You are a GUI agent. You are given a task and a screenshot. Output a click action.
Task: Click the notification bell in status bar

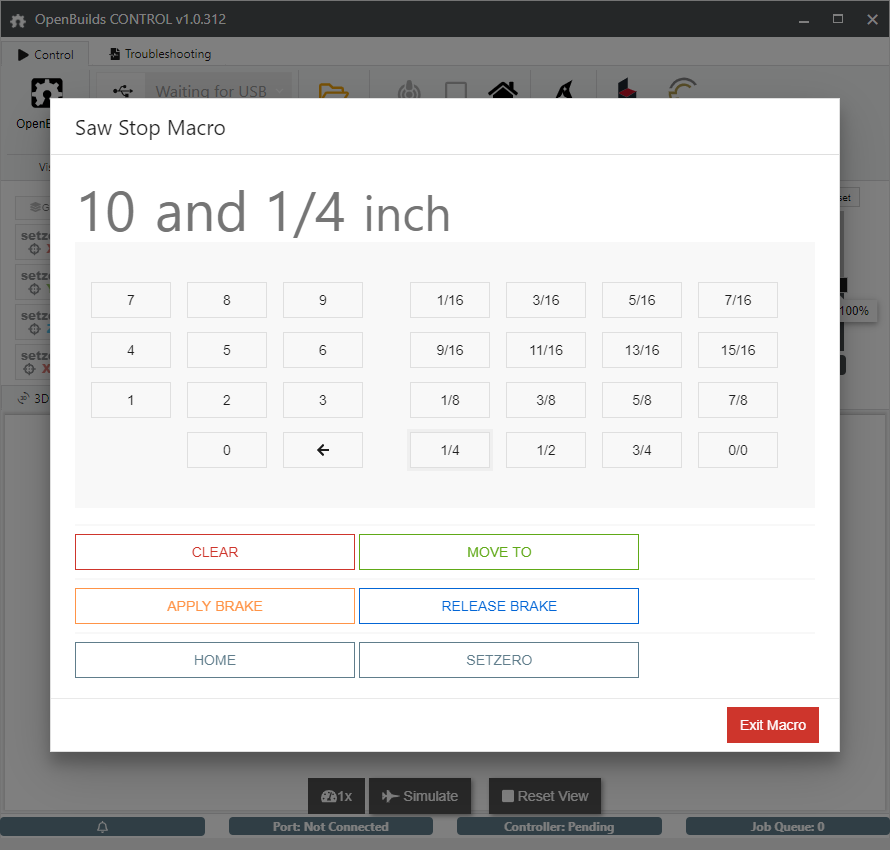pos(102,827)
